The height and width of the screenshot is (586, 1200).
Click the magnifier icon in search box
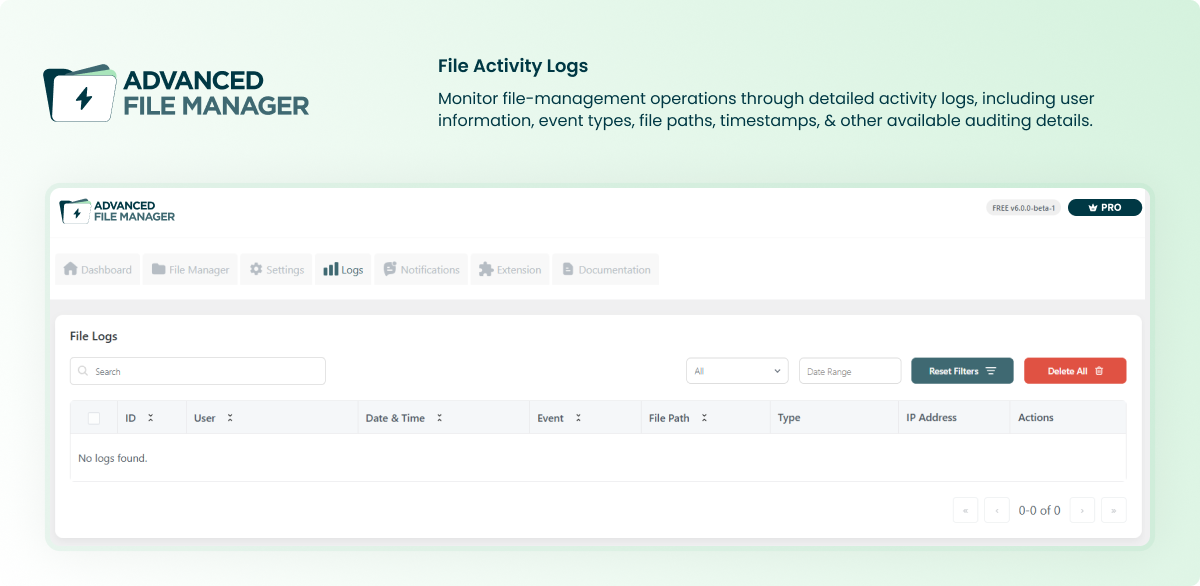click(x=84, y=371)
